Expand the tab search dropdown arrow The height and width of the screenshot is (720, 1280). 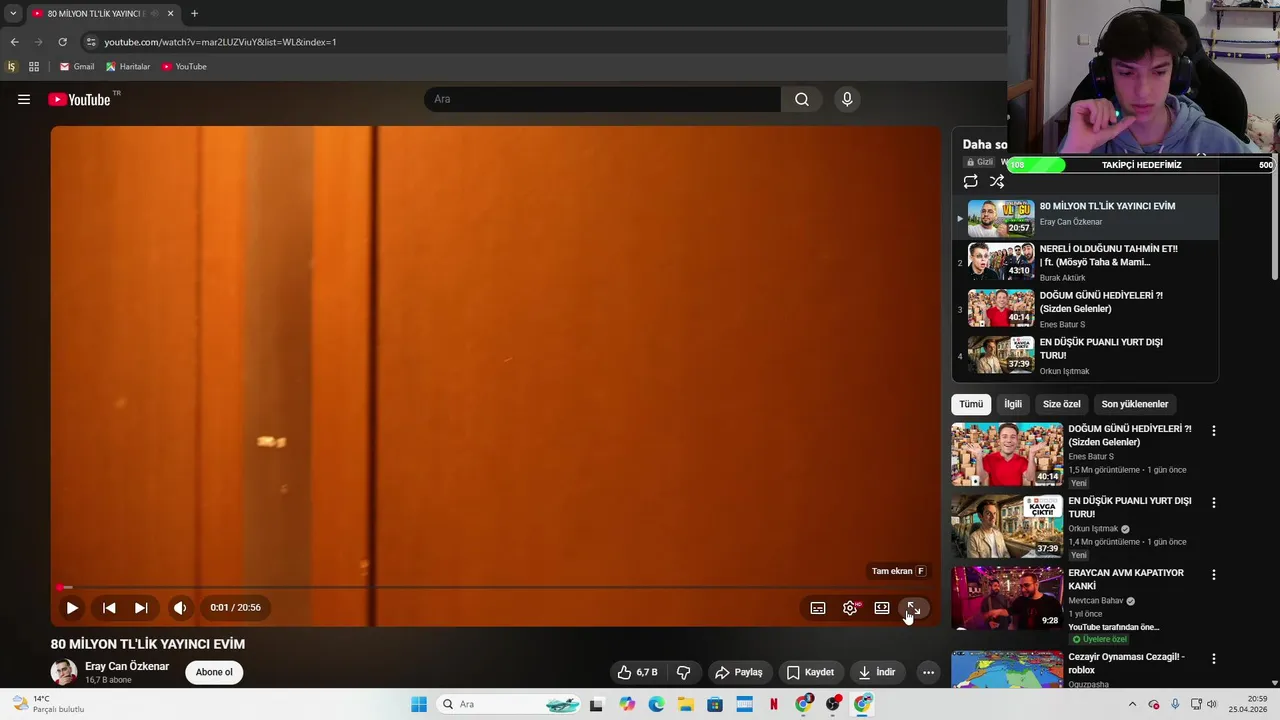13,14
